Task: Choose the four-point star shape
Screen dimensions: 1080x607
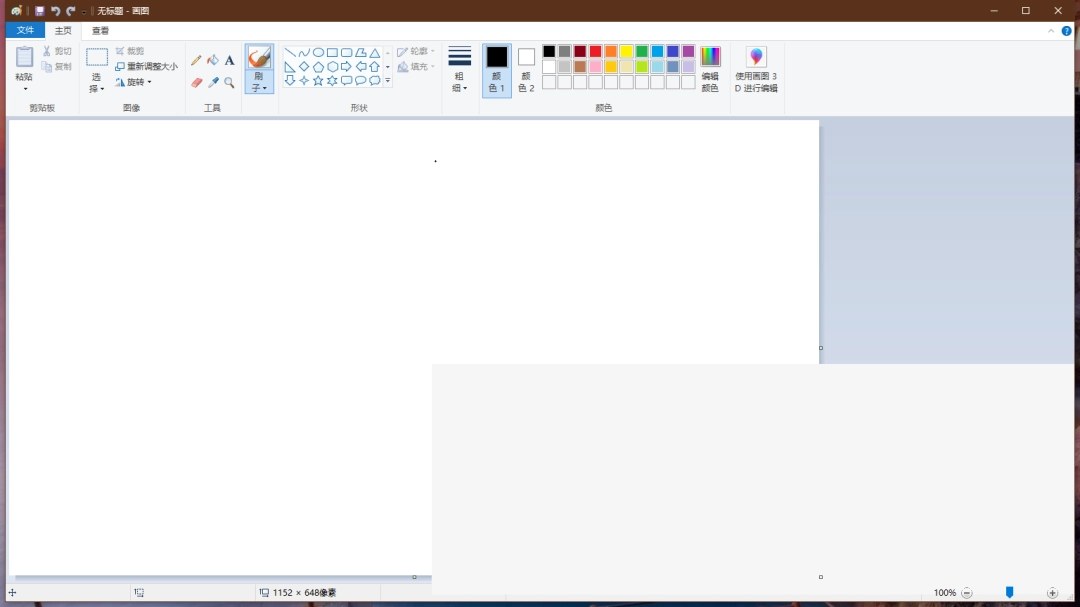Action: [x=304, y=81]
